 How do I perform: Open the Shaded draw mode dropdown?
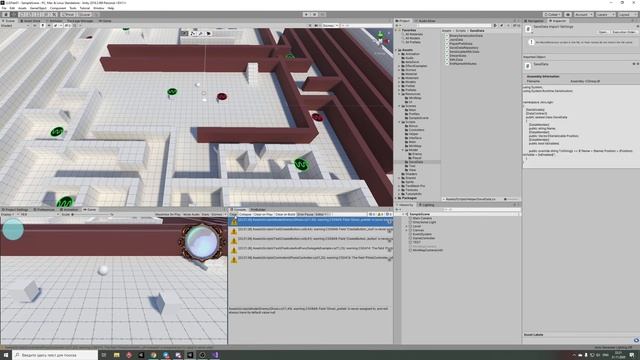click(x=15, y=26)
